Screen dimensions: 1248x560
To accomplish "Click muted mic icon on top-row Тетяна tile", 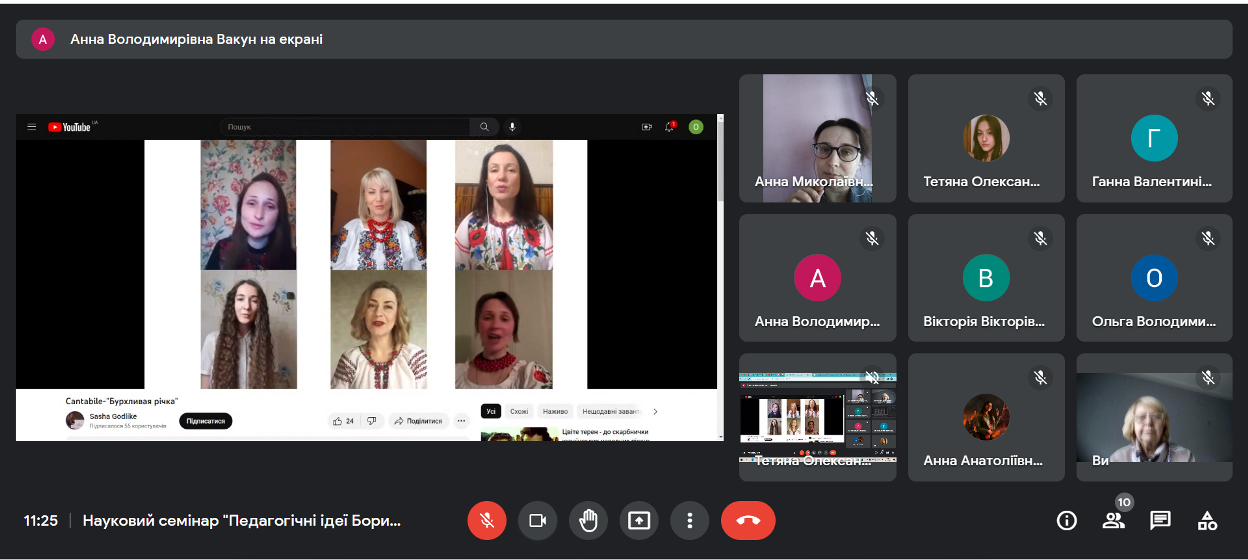I will [1040, 99].
